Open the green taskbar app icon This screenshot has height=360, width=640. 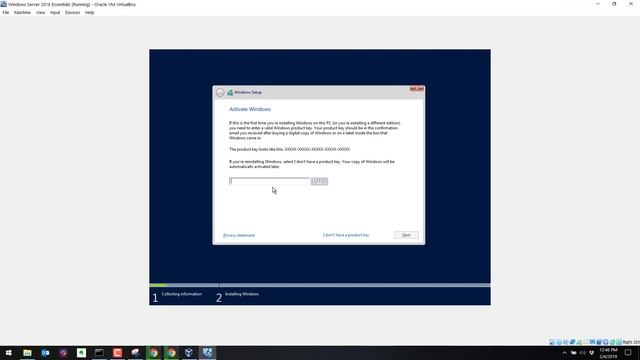81,353
